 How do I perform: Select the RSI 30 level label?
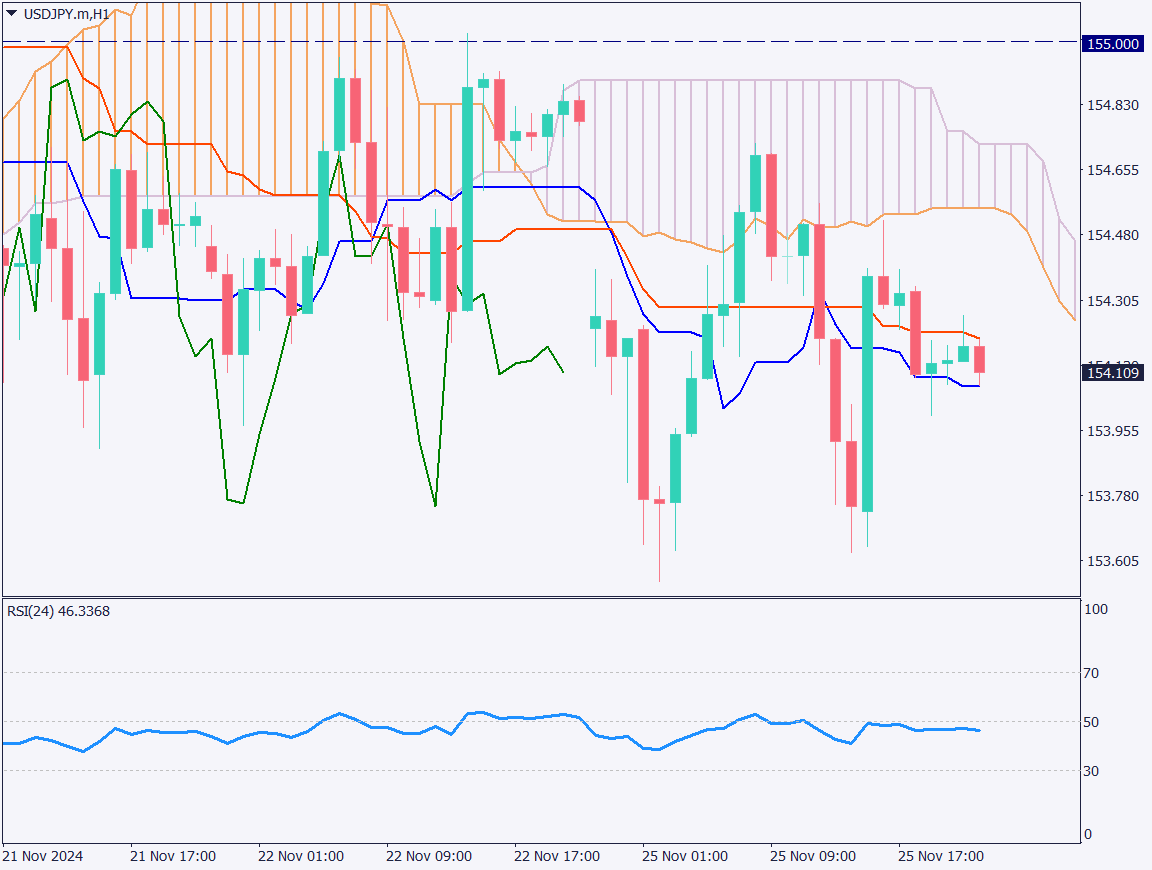[x=1091, y=771]
